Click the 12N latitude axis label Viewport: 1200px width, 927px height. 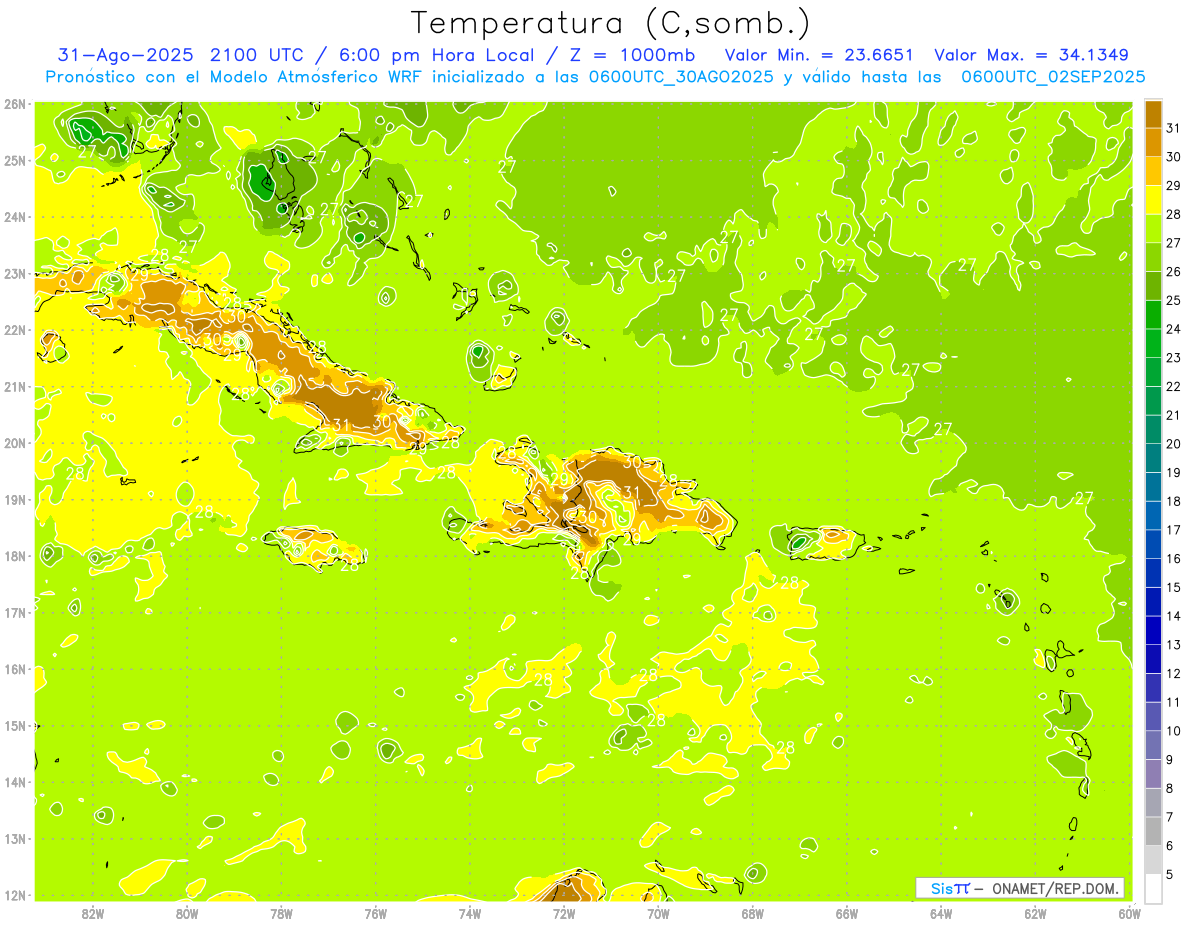tap(14, 895)
